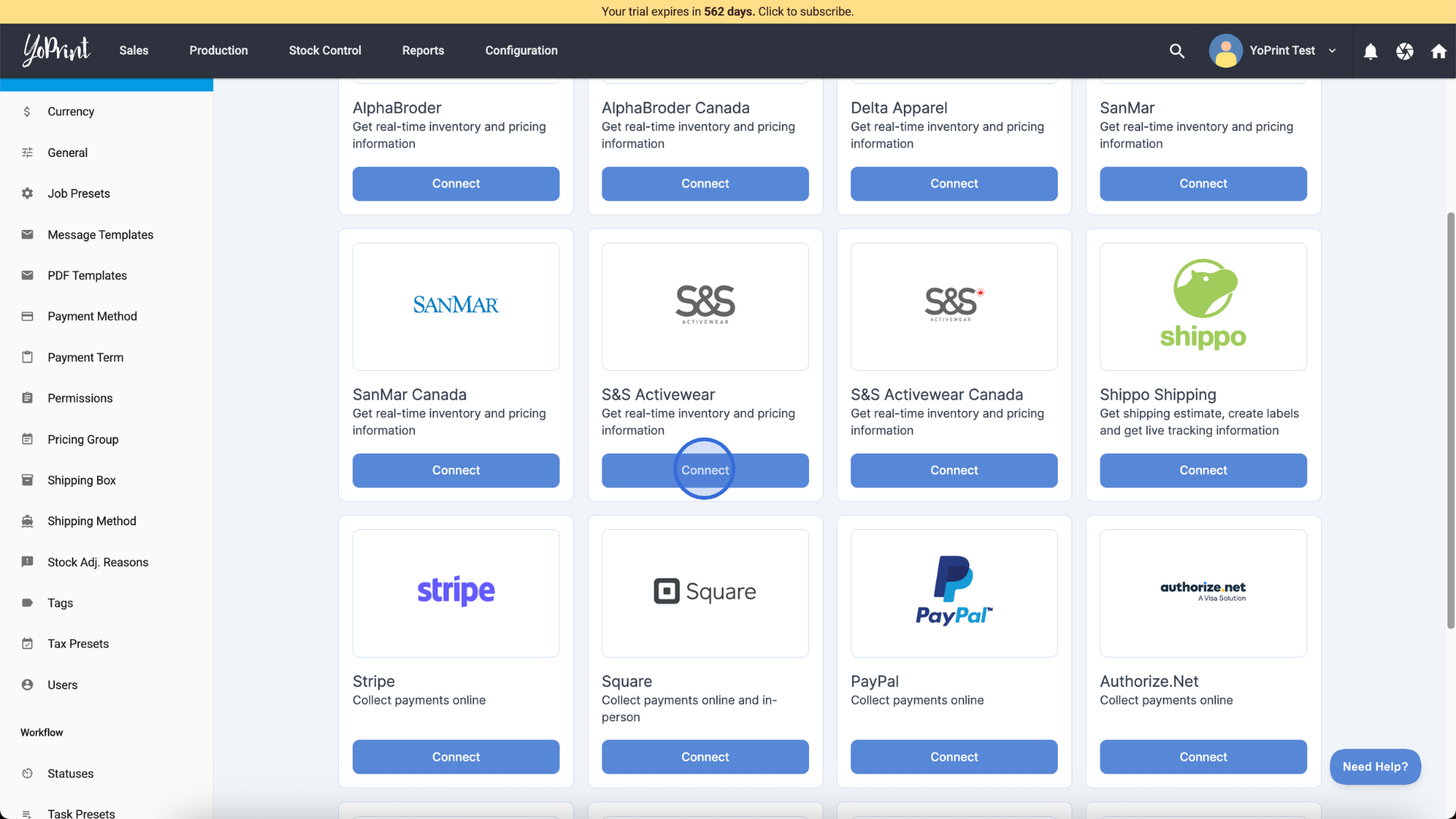
Task: Click the Delta Apparel card title
Action: pos(899,108)
